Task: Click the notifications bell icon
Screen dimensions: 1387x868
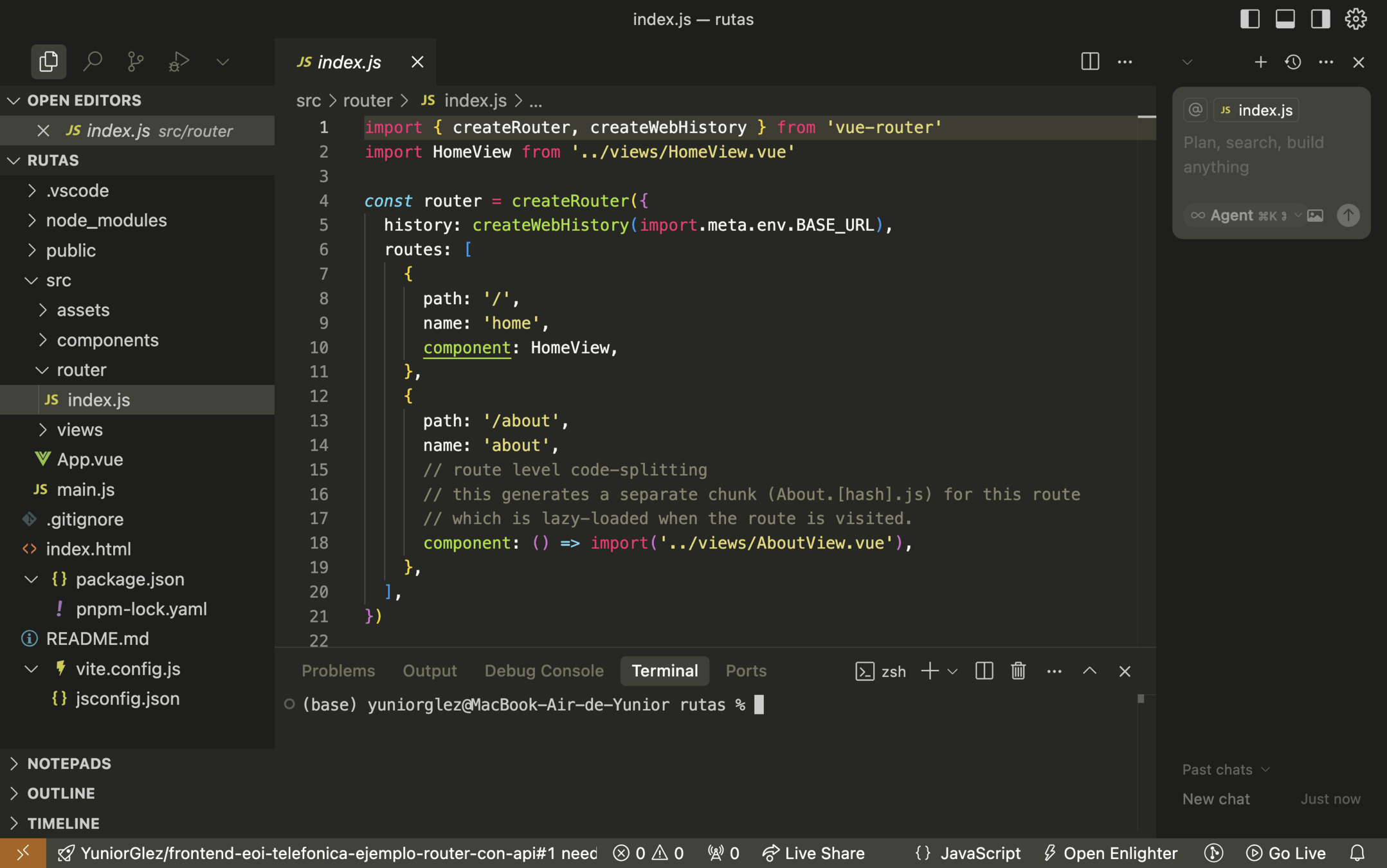Action: point(1357,853)
